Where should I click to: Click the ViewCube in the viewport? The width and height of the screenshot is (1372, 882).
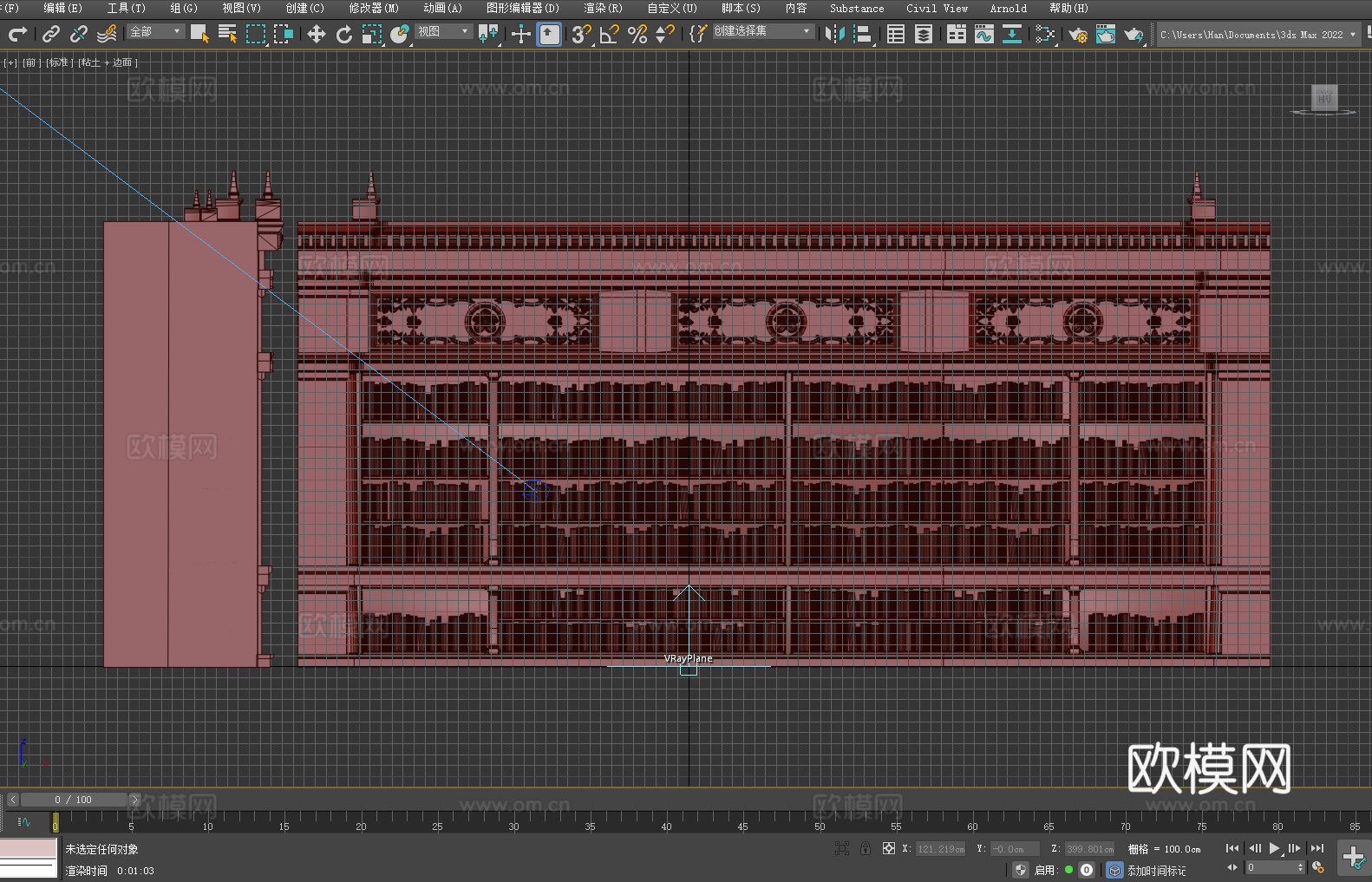coord(1324,98)
